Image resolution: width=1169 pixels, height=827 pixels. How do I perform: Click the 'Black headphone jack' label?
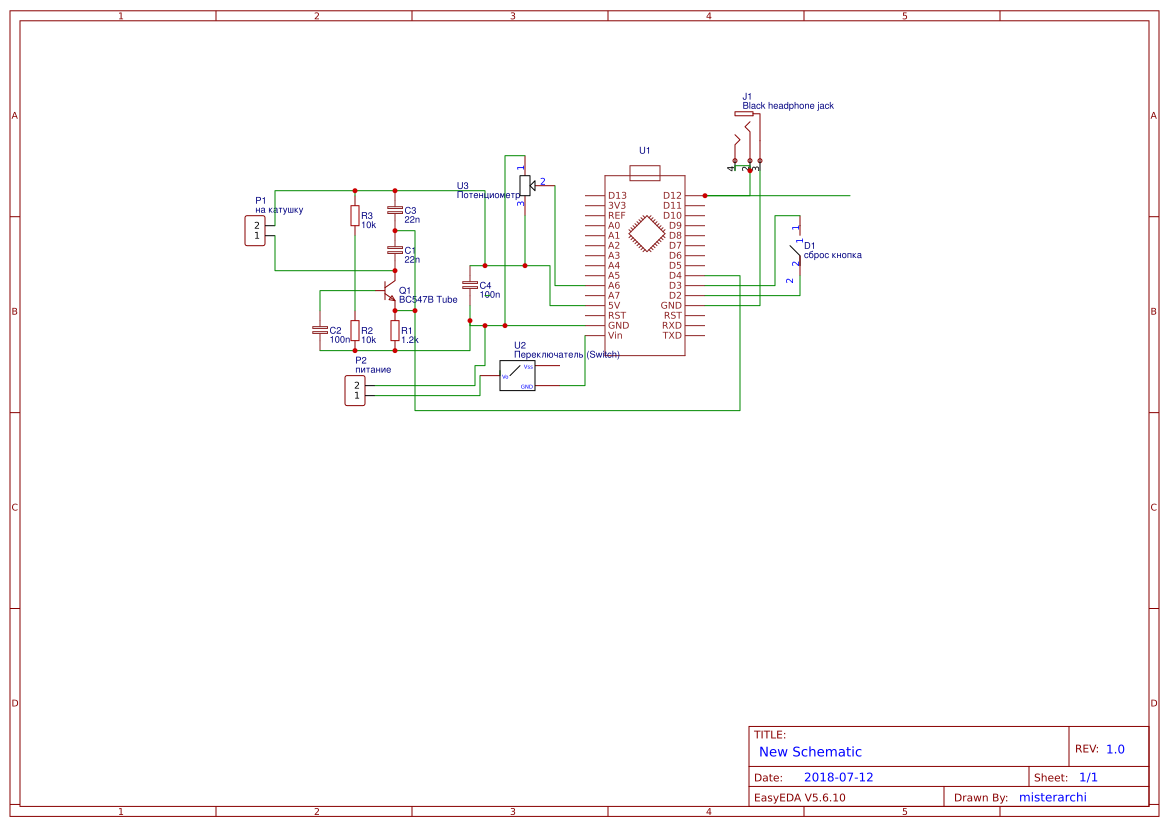point(788,106)
